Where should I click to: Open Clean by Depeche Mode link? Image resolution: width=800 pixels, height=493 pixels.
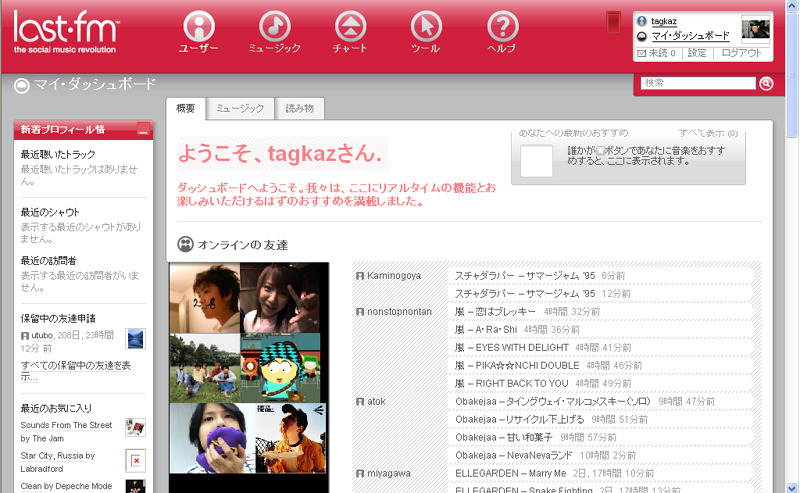(66, 486)
